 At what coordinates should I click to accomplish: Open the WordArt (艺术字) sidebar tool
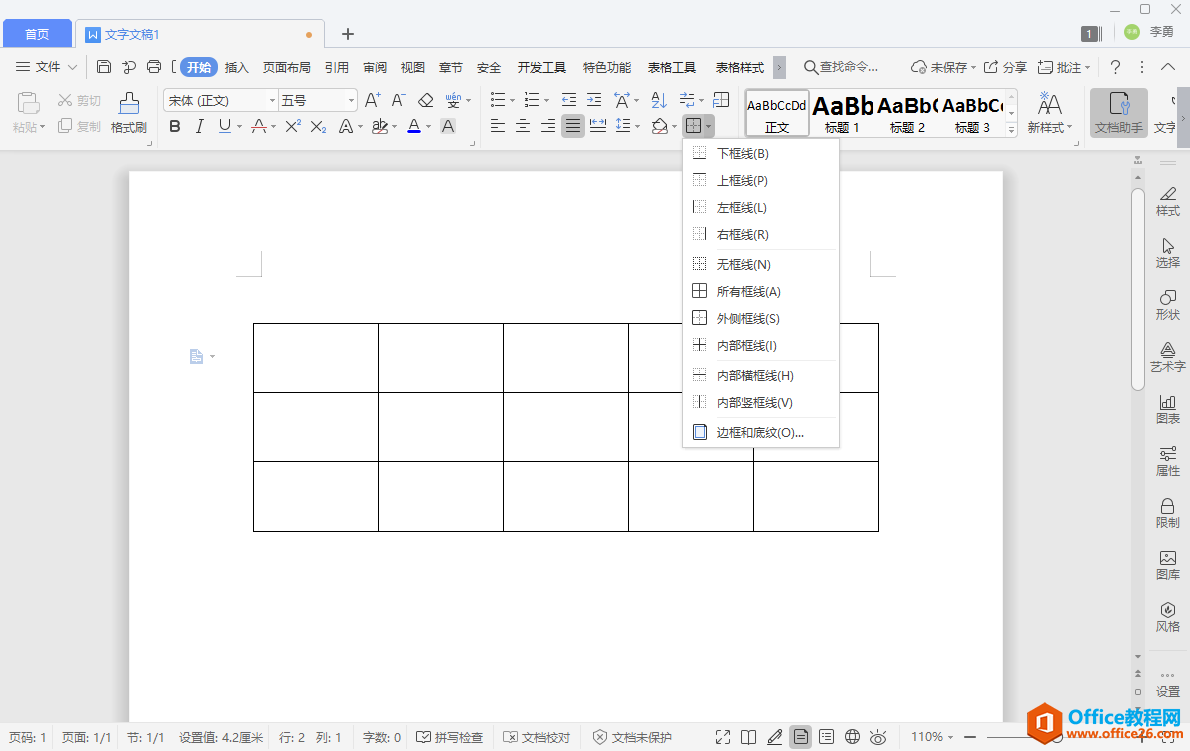pos(1167,357)
